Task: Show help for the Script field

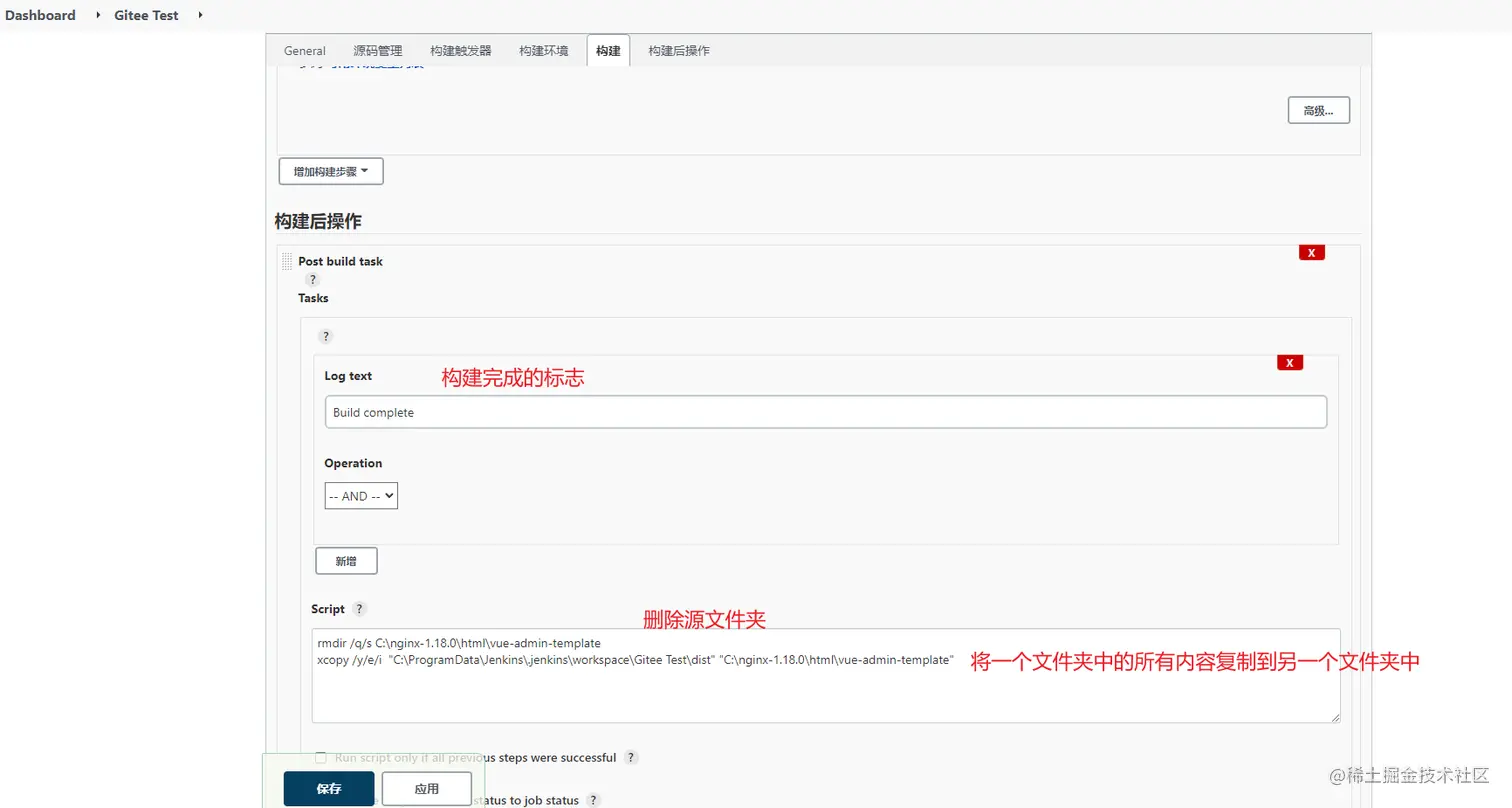Action: (x=360, y=609)
